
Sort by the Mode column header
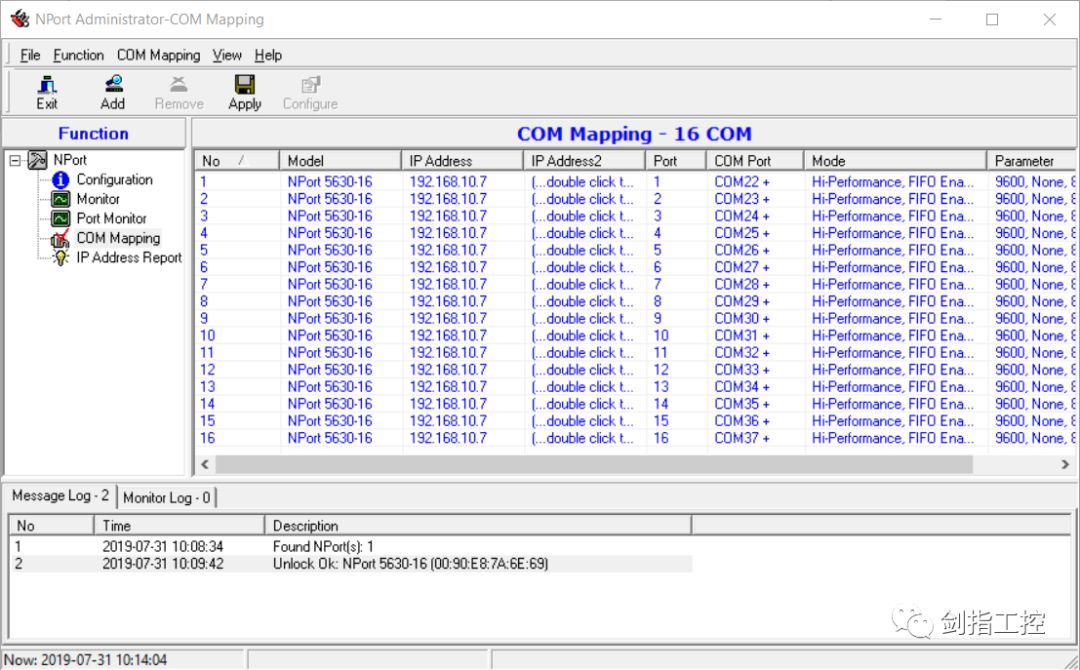895,160
